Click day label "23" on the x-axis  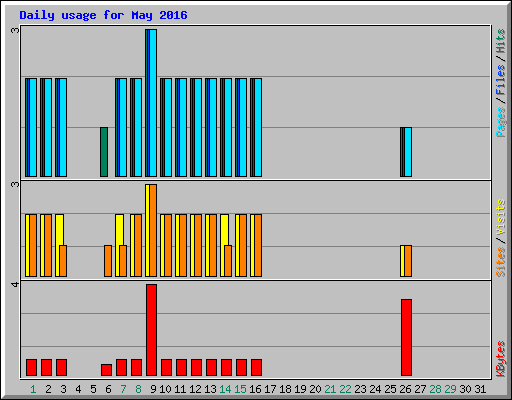pos(360,389)
